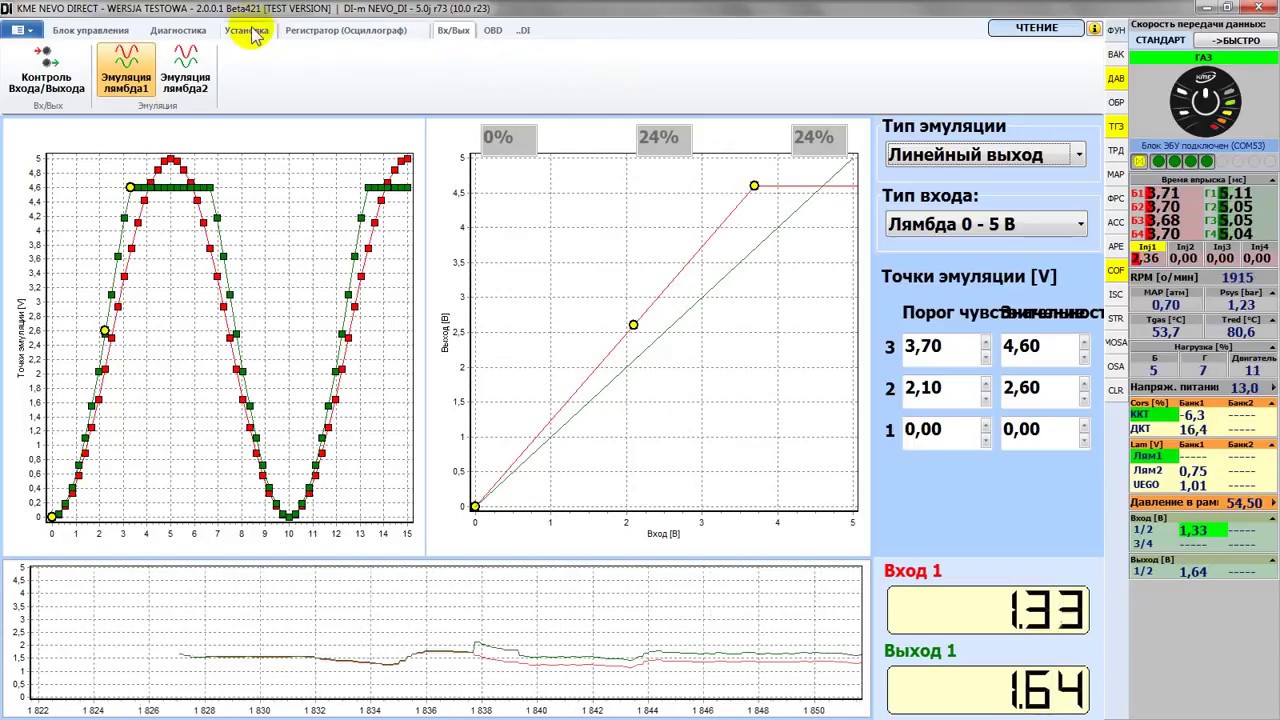Select the green ККТ correction label

pos(1153,414)
